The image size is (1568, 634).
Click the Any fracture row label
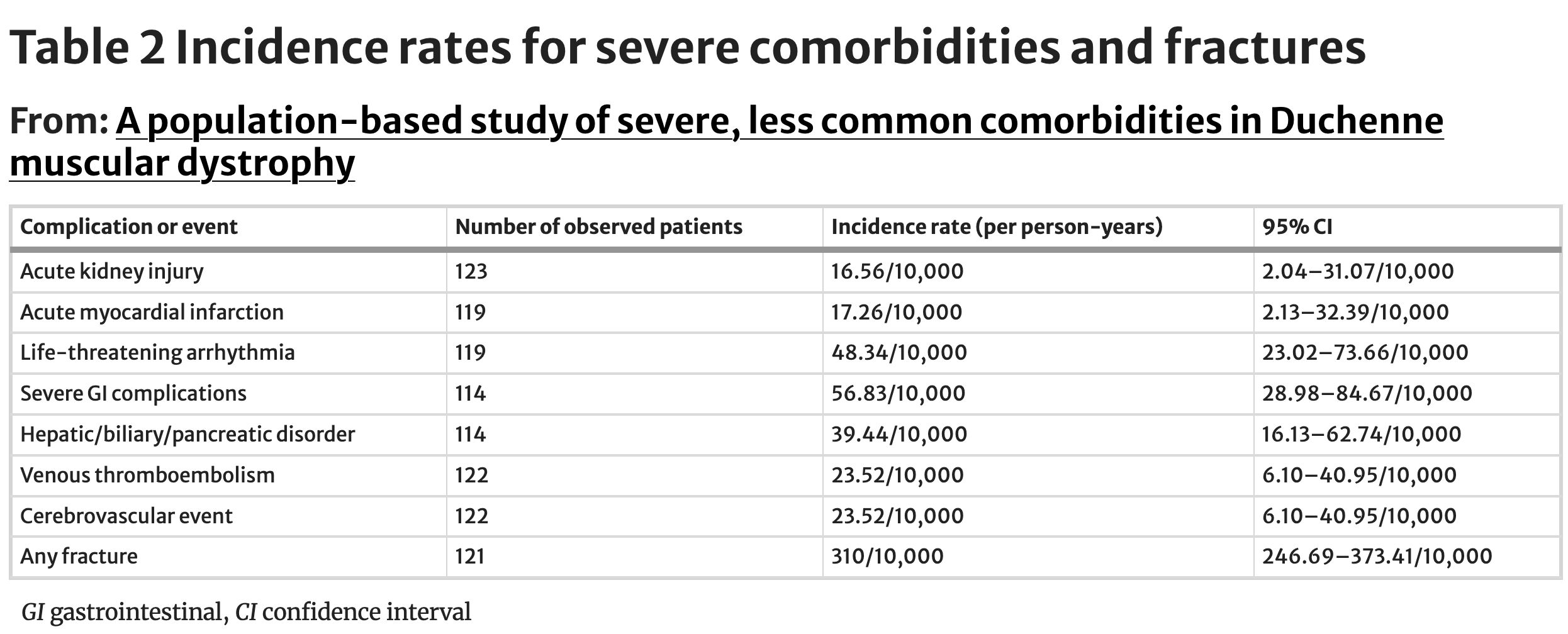(x=79, y=556)
